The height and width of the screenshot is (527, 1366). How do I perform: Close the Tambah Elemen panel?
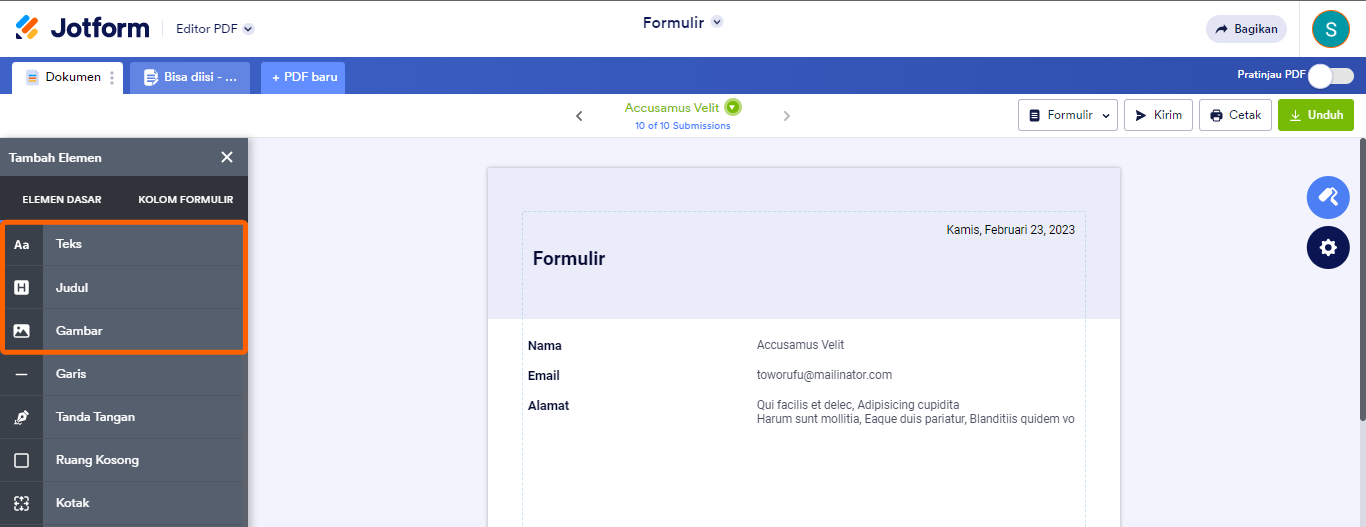[227, 157]
